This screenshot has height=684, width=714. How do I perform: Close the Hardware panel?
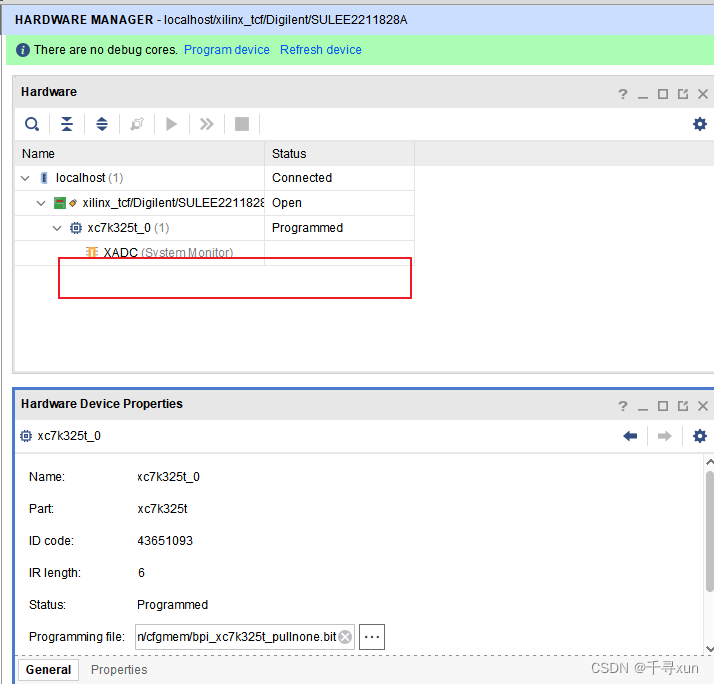[703, 94]
